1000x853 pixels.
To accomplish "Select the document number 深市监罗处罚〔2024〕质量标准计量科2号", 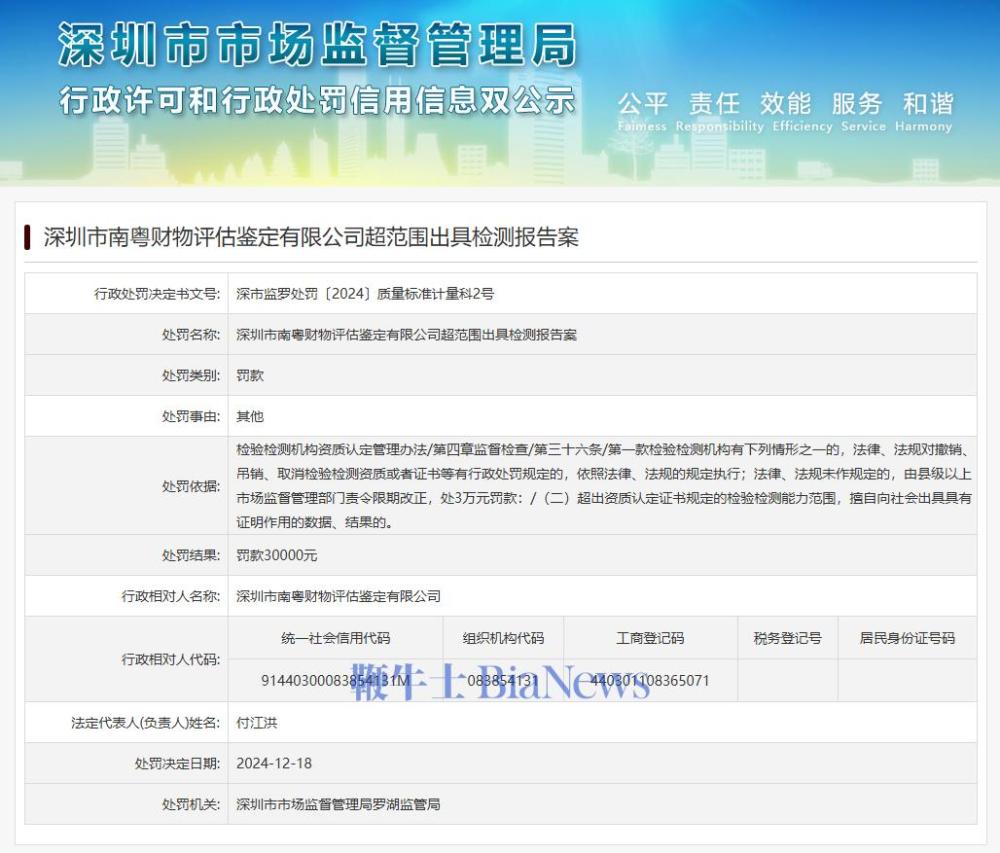I will point(365,294).
